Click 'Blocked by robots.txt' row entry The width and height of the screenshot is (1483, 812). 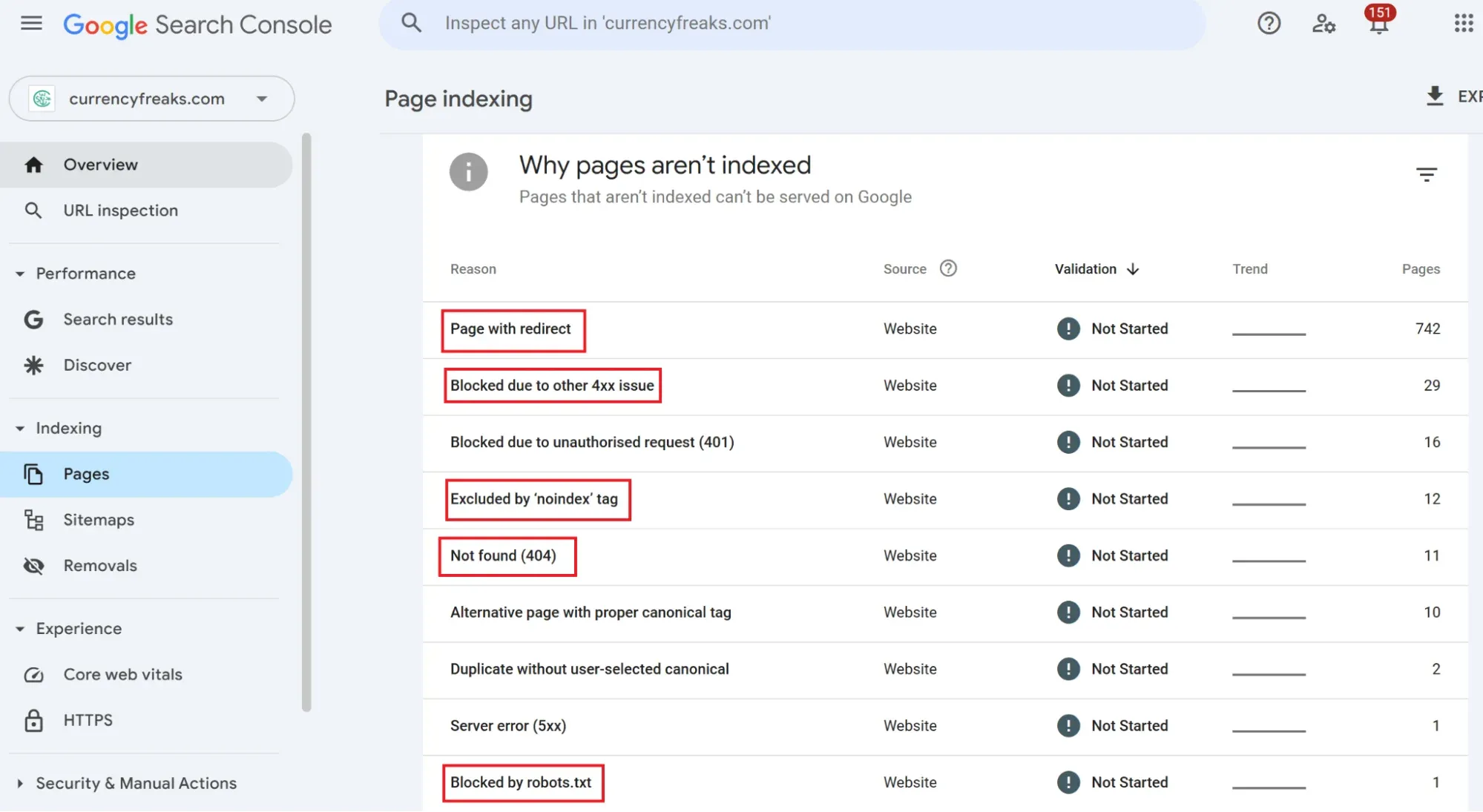521,782
